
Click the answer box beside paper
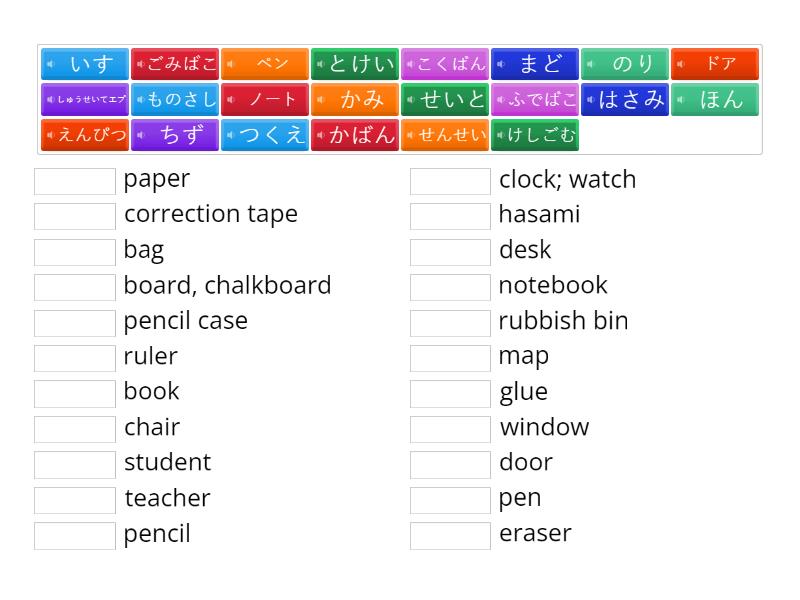[75, 181]
